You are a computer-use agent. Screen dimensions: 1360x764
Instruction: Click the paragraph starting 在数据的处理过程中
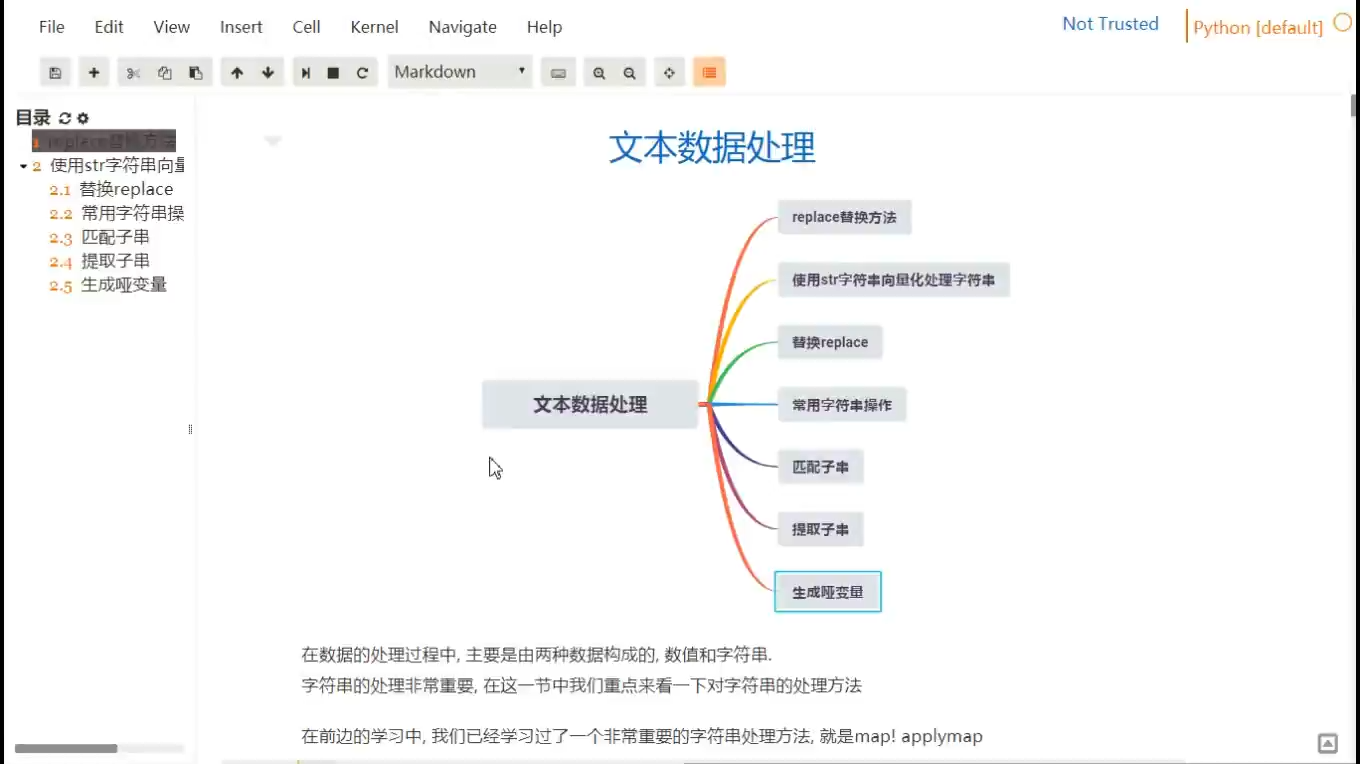tap(537, 655)
